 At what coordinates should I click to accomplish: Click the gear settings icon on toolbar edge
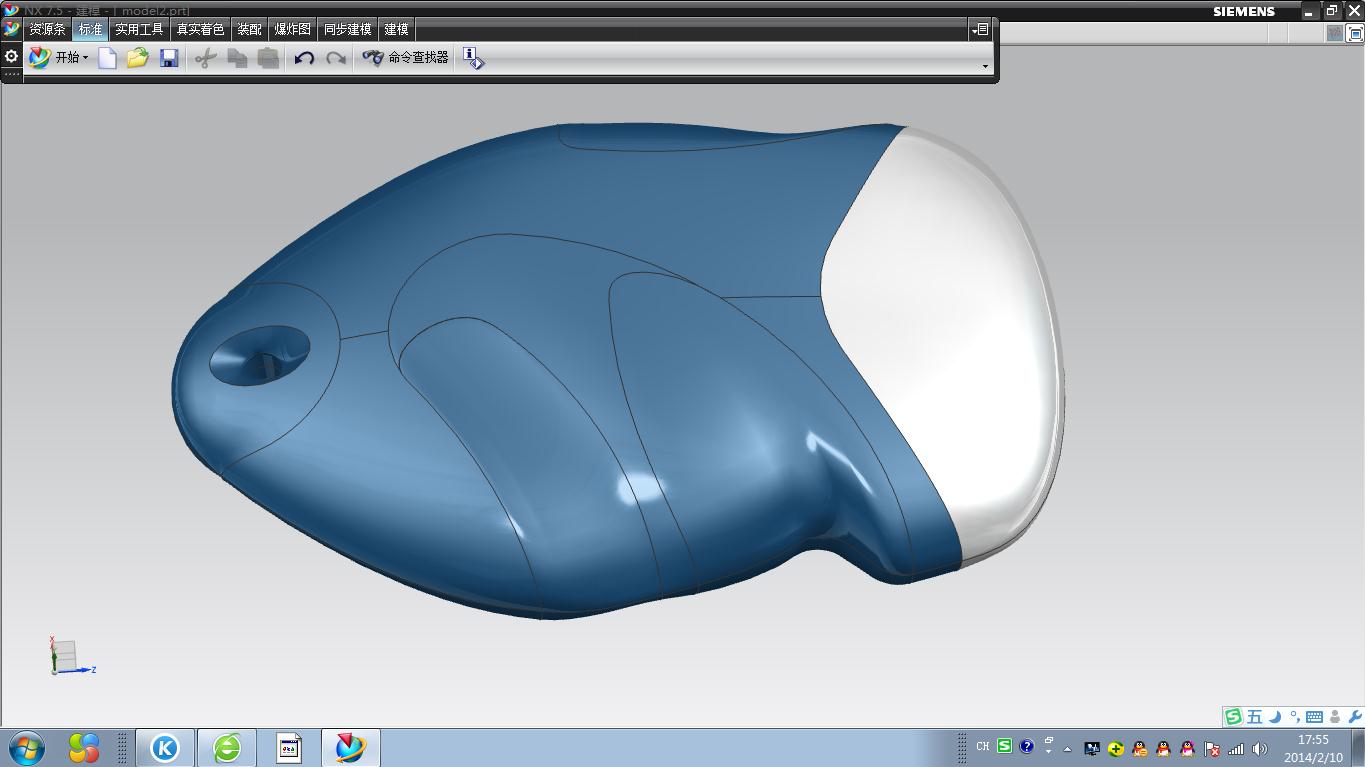point(11,56)
